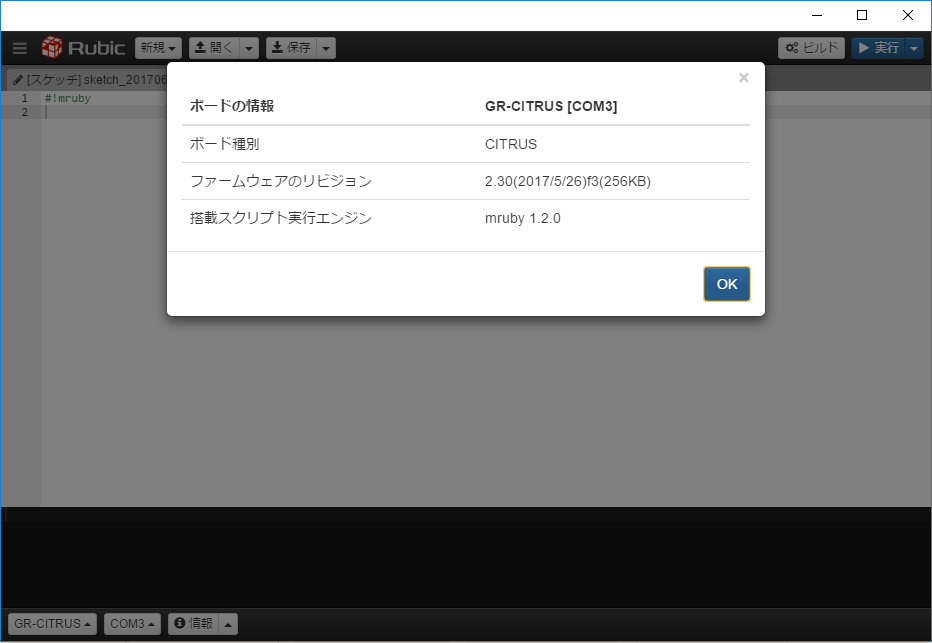Select the ファームウェアのリビジョン label

(281, 181)
